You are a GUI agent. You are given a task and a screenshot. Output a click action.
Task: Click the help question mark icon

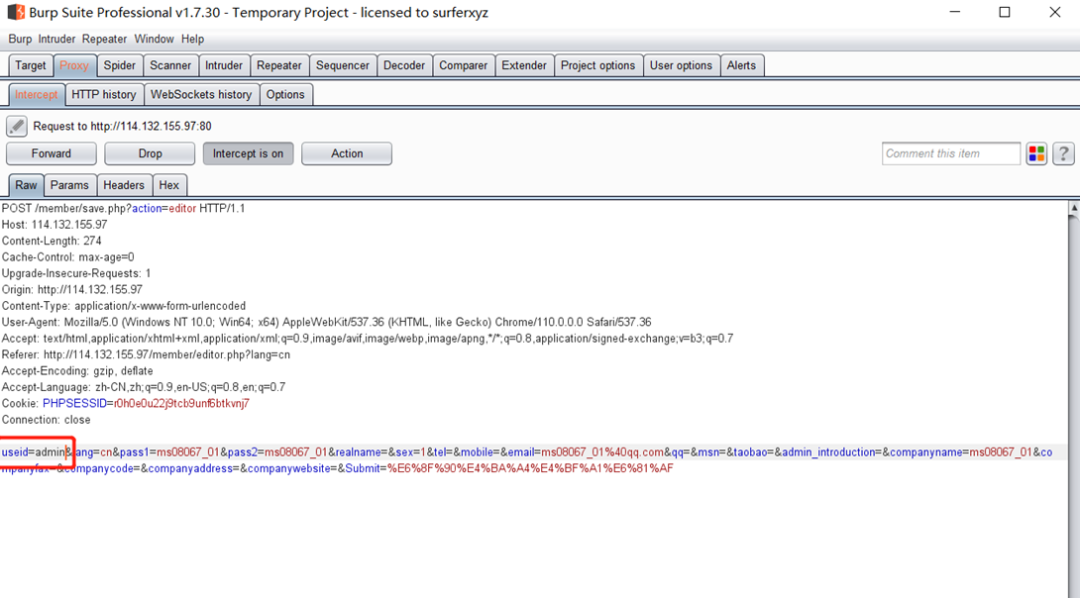(1063, 154)
